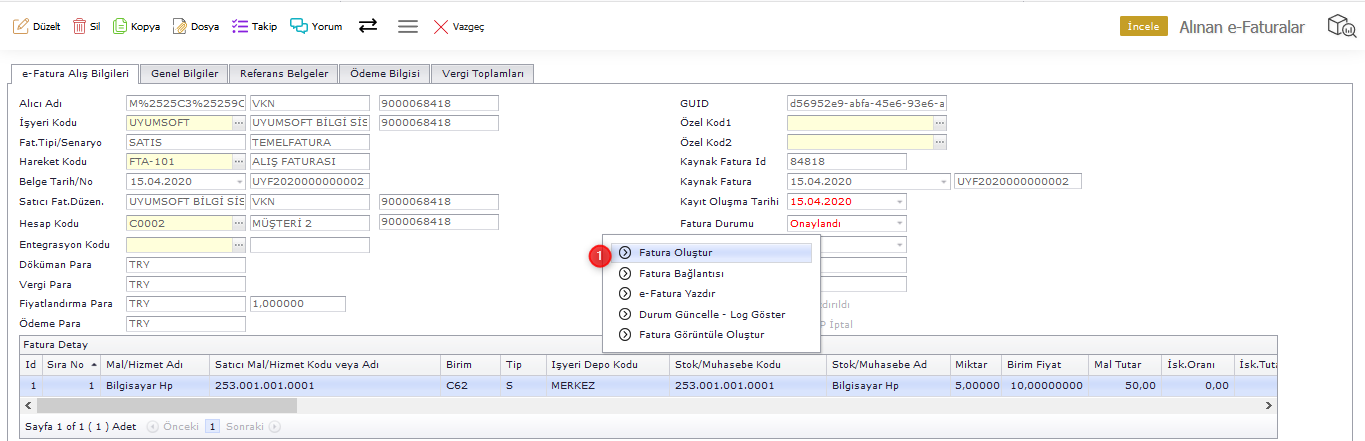Click the Kopya copy icon

120,27
